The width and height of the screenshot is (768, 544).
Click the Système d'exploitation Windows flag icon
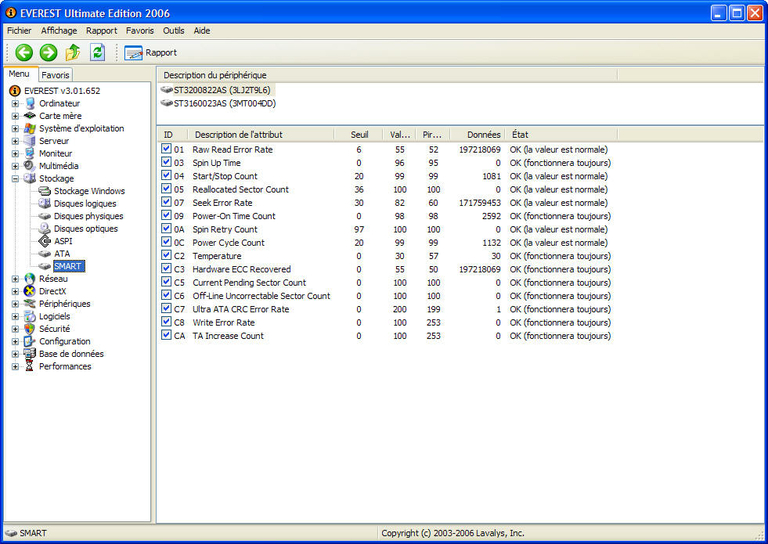[30, 128]
